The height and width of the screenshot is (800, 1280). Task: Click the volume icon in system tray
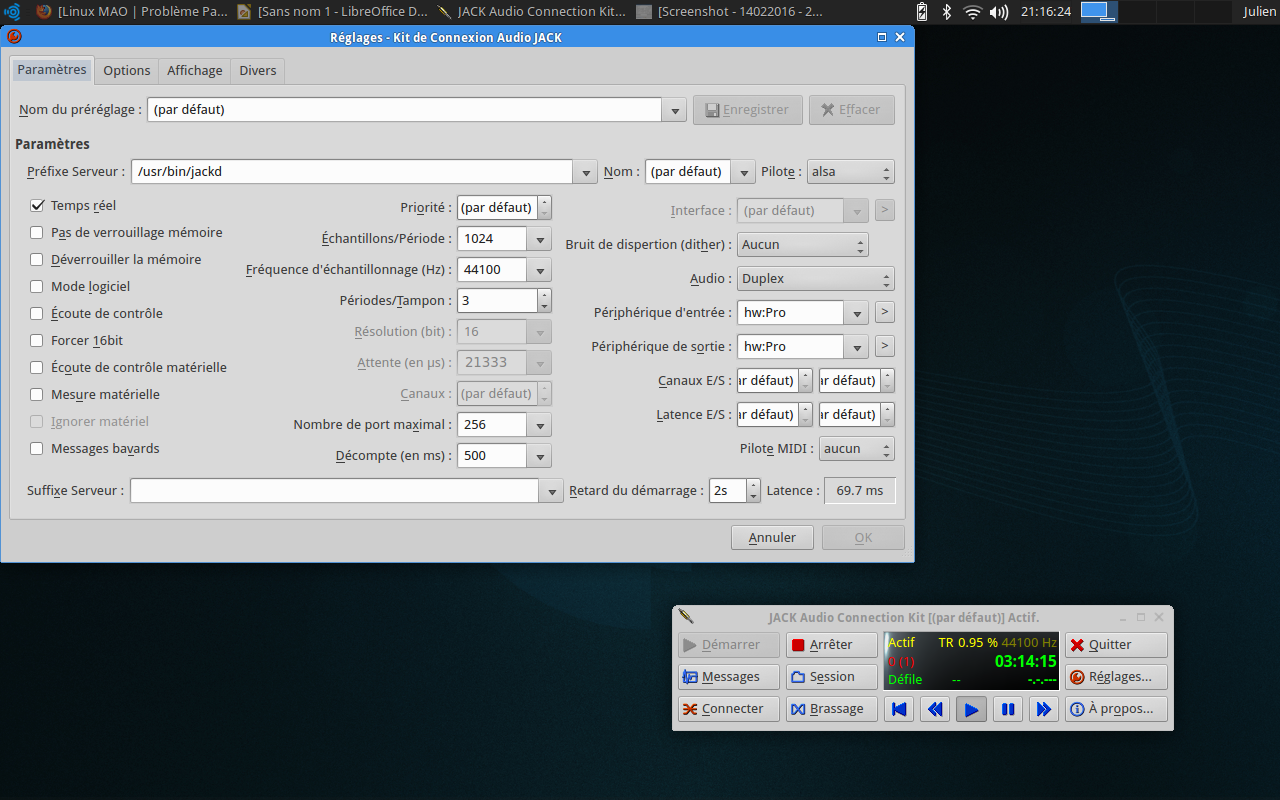(x=998, y=12)
